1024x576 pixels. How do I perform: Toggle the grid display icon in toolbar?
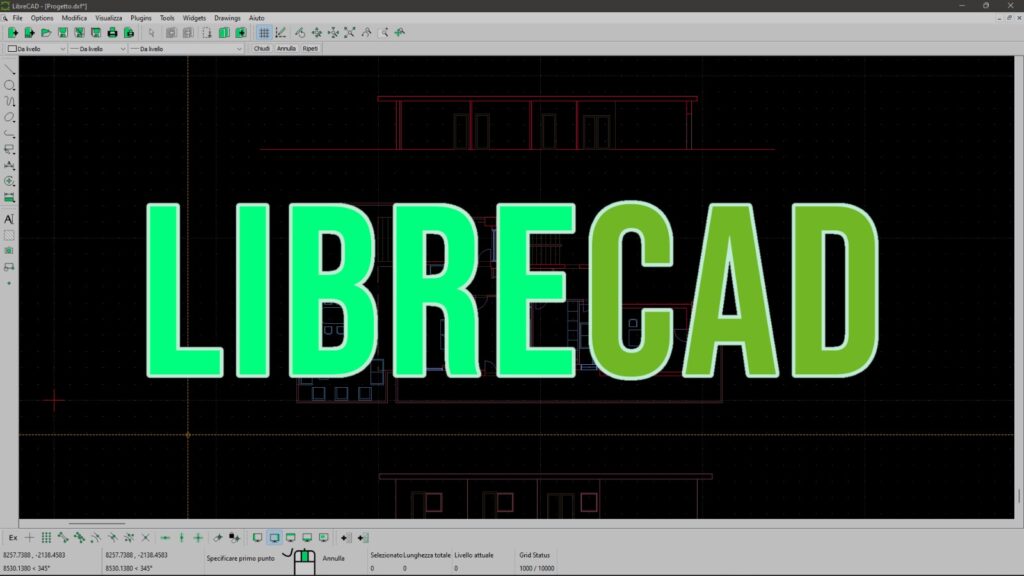(264, 33)
